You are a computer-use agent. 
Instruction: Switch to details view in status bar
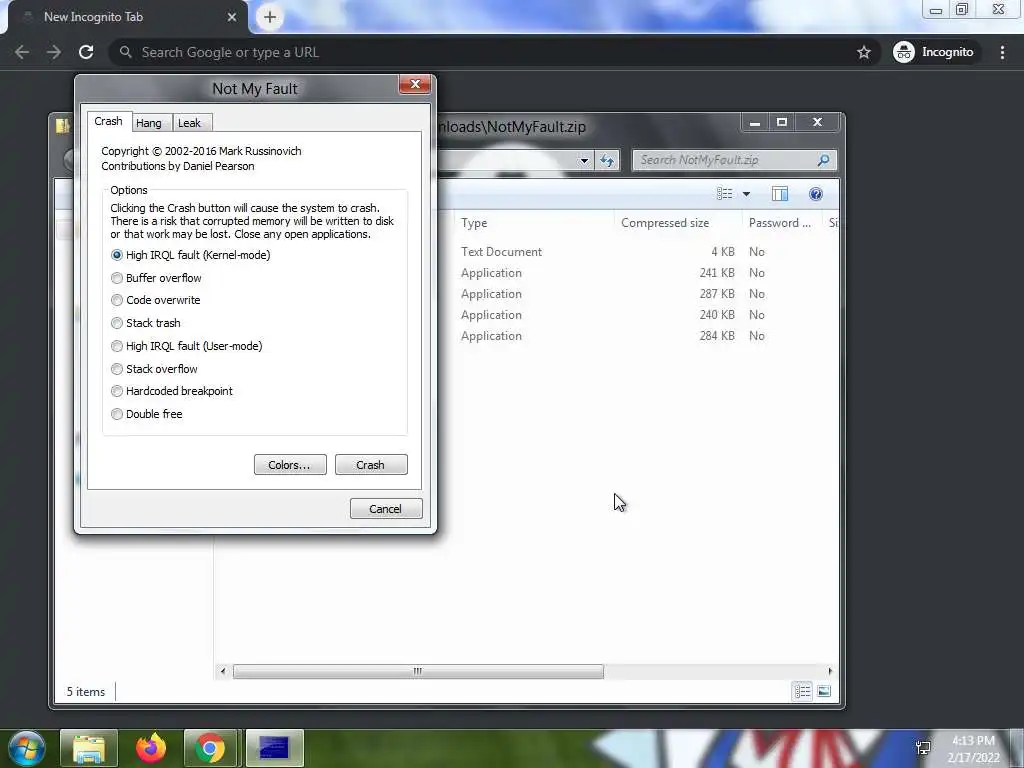coord(803,691)
